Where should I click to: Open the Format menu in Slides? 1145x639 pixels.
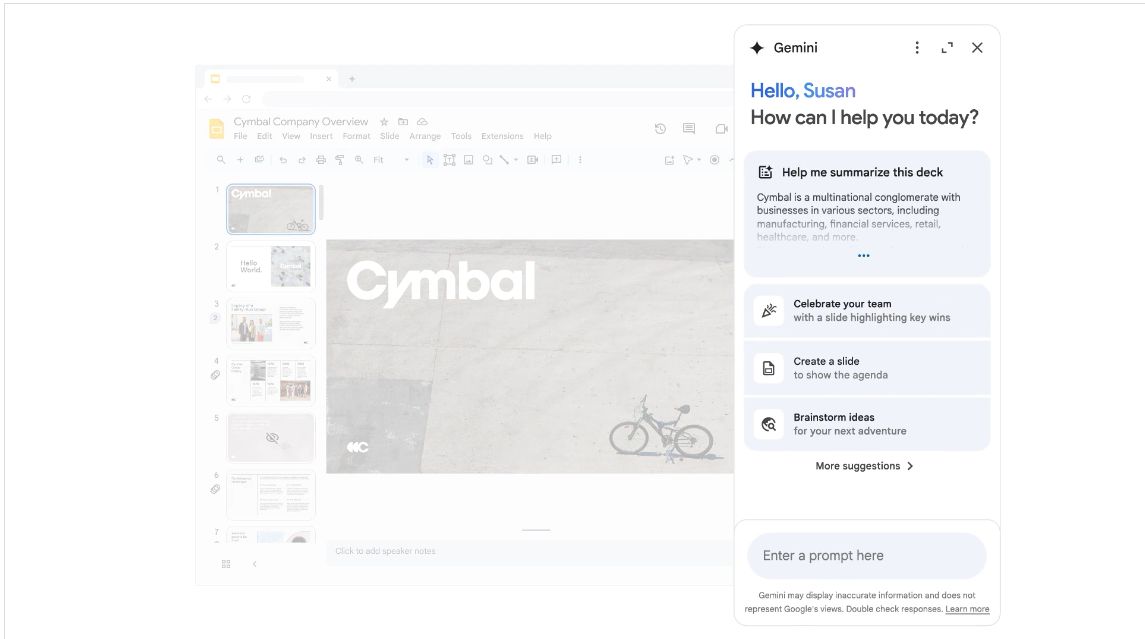(356, 137)
